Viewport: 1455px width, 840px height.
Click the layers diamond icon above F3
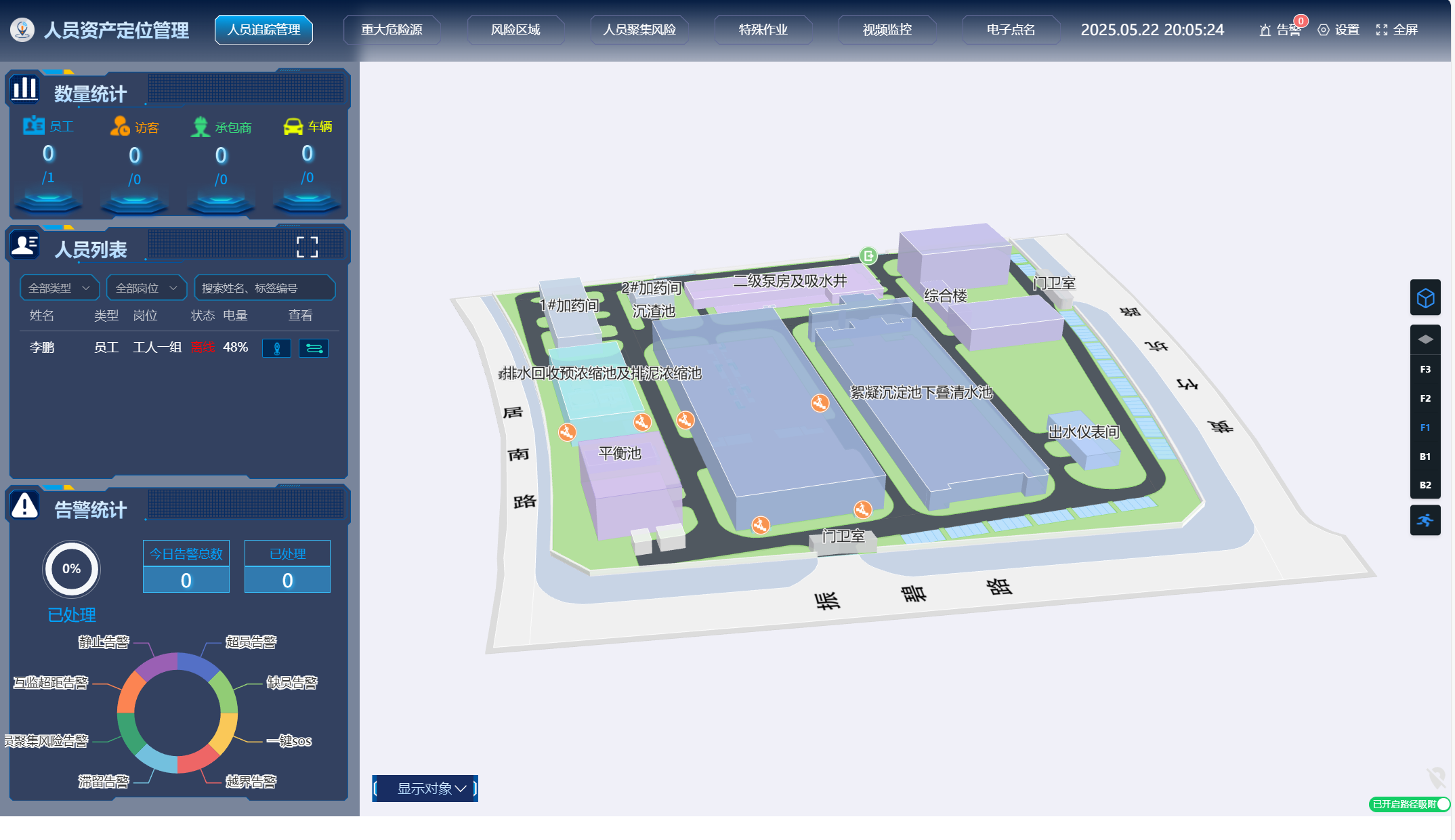1425,339
